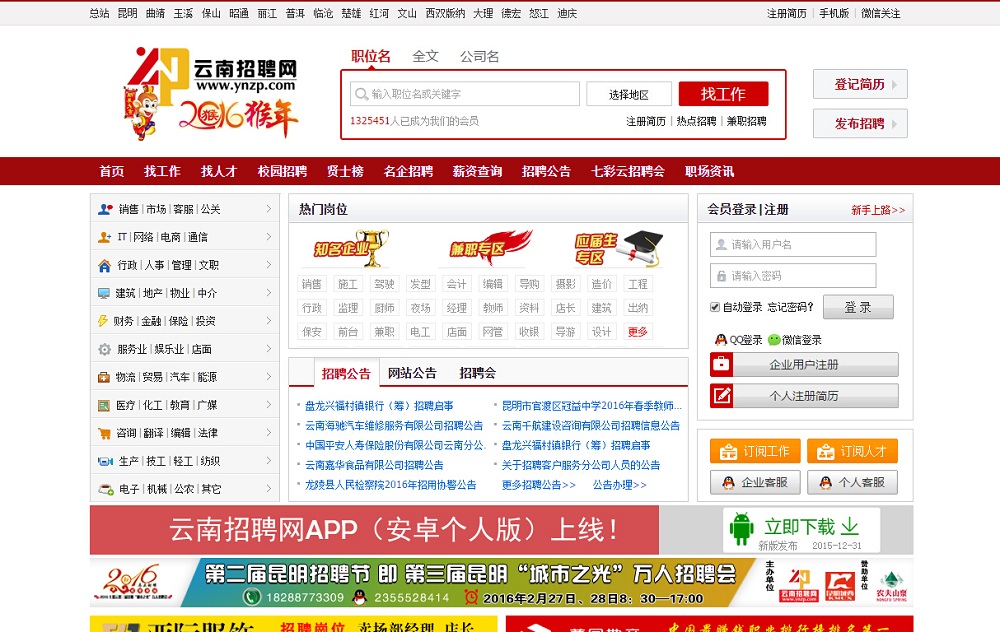Click the 销售 category people icon
The image size is (1000, 632).
tap(105, 209)
